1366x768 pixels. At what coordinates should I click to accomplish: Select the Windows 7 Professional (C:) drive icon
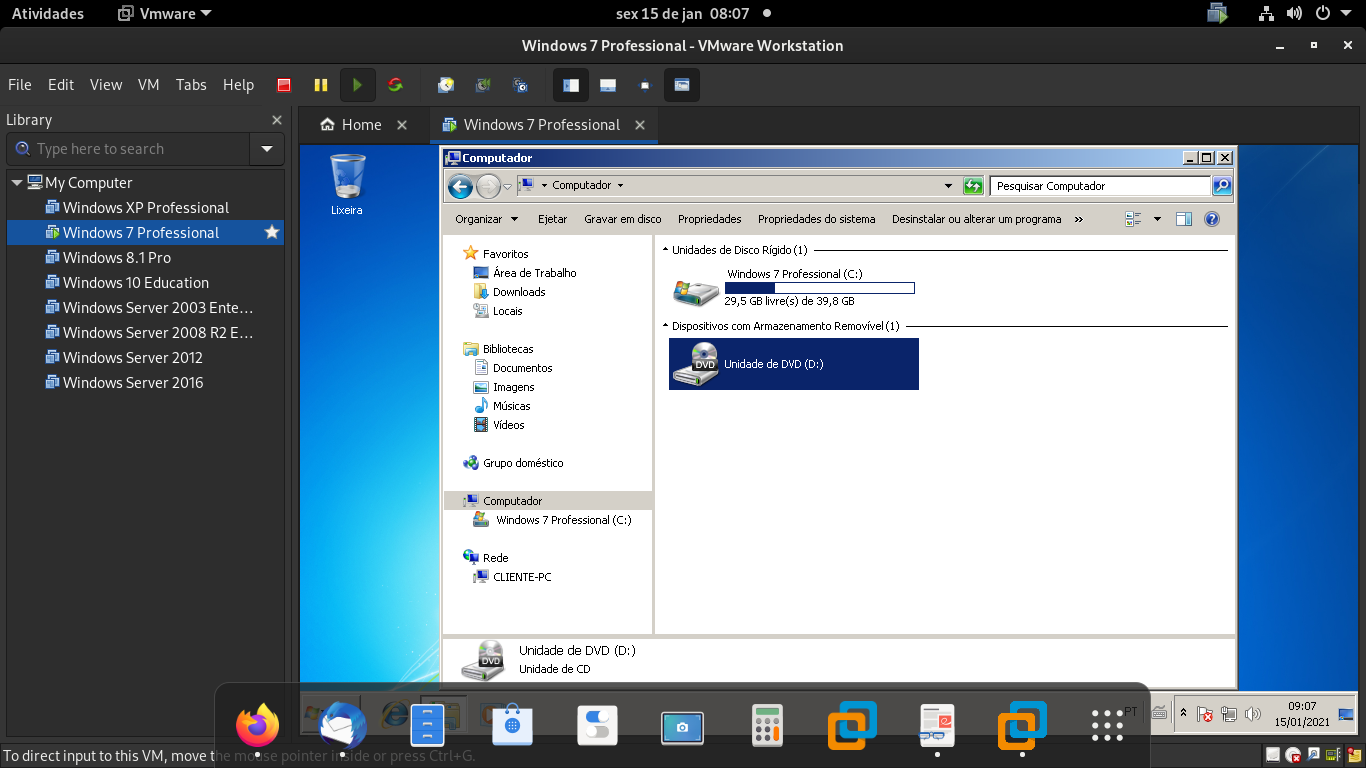tap(695, 291)
